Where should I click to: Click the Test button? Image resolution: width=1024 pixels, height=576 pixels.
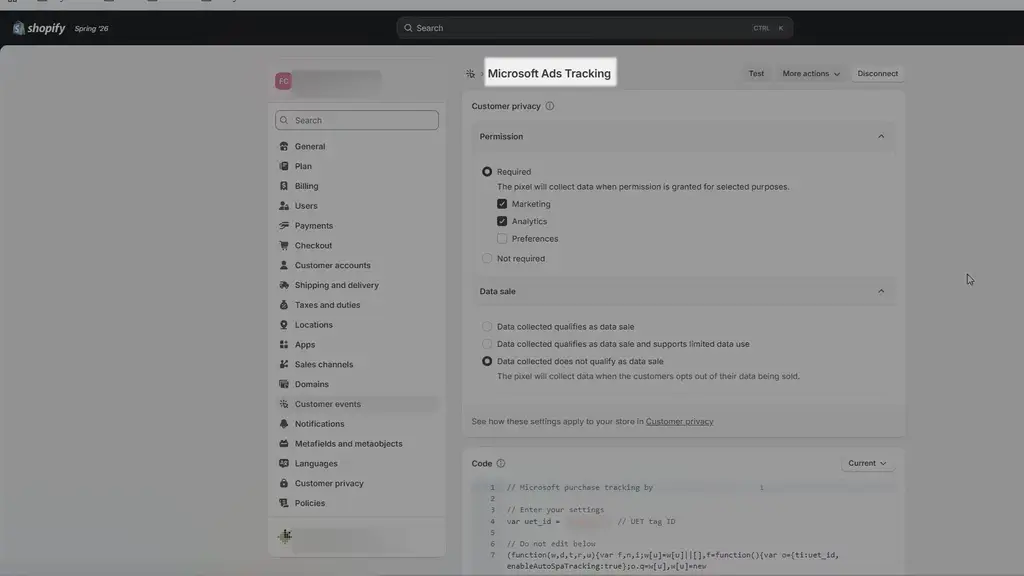point(756,74)
